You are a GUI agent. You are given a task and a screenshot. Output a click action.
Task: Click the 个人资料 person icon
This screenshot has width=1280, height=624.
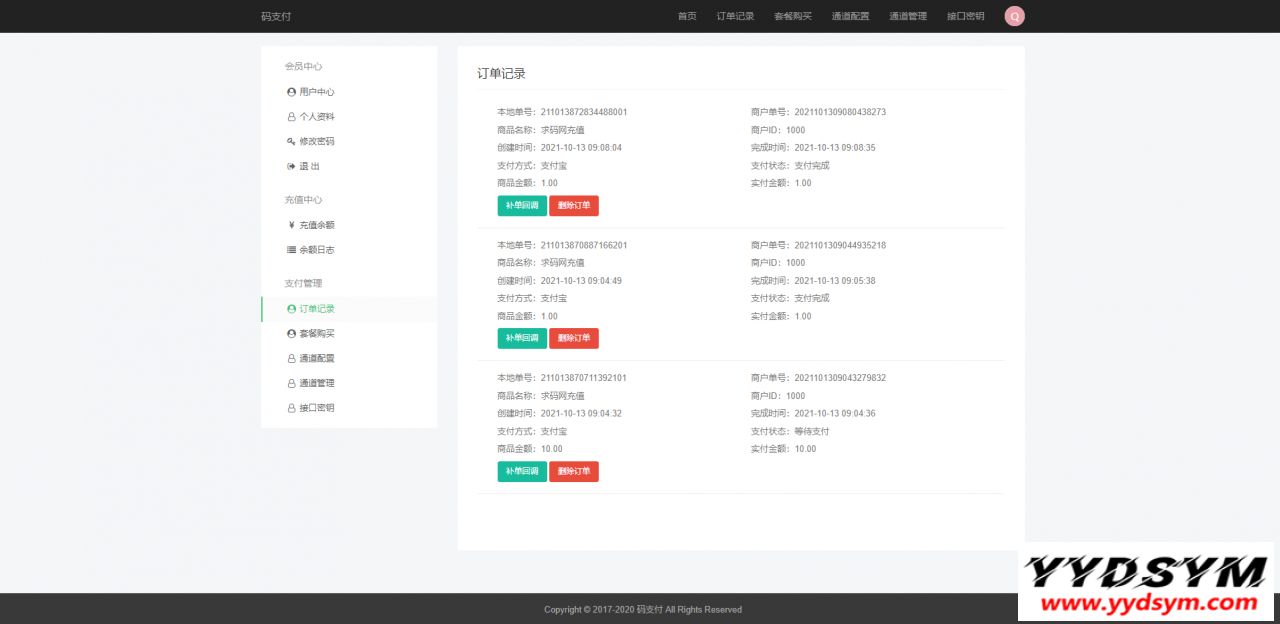pyautogui.click(x=291, y=117)
